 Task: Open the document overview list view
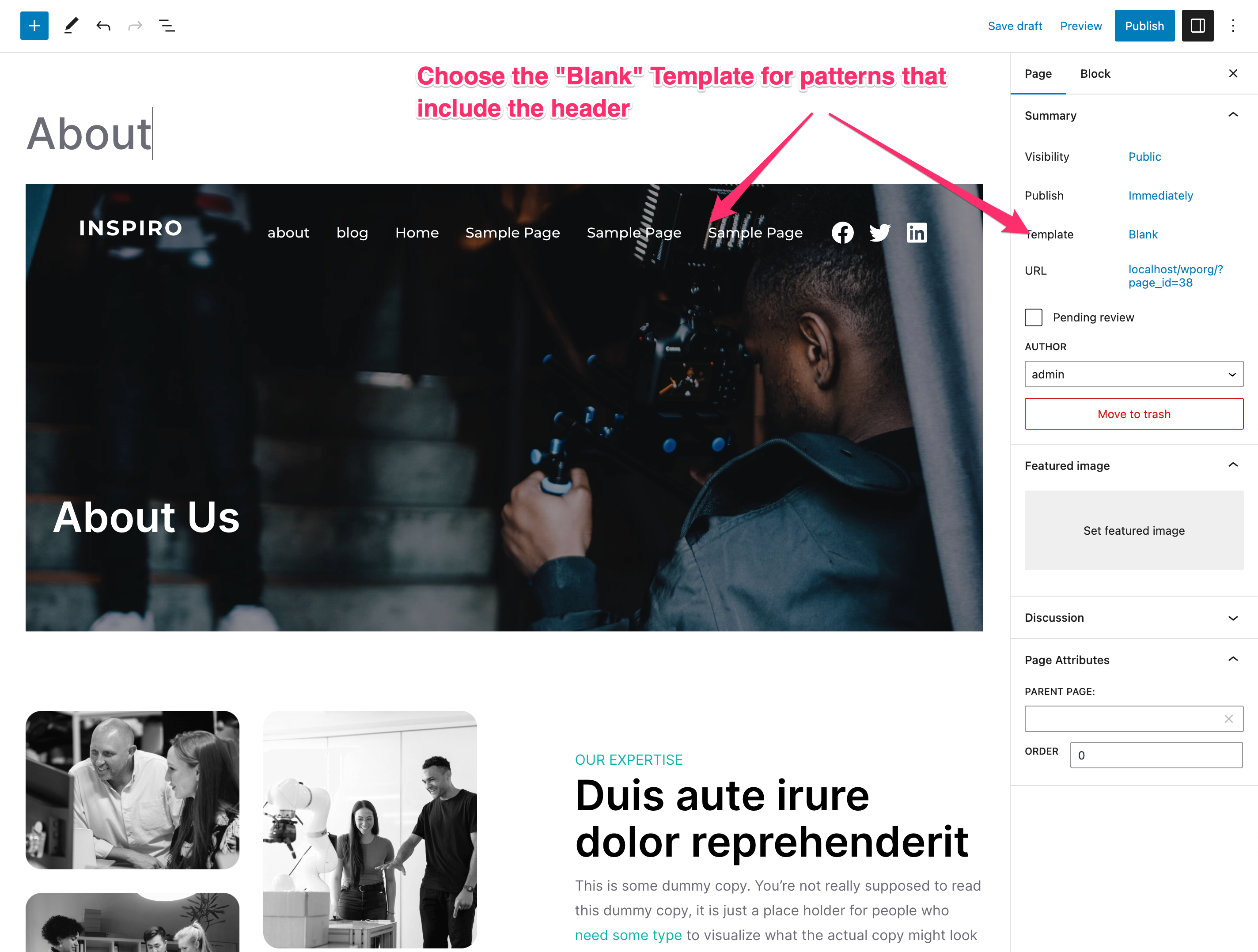tap(167, 26)
